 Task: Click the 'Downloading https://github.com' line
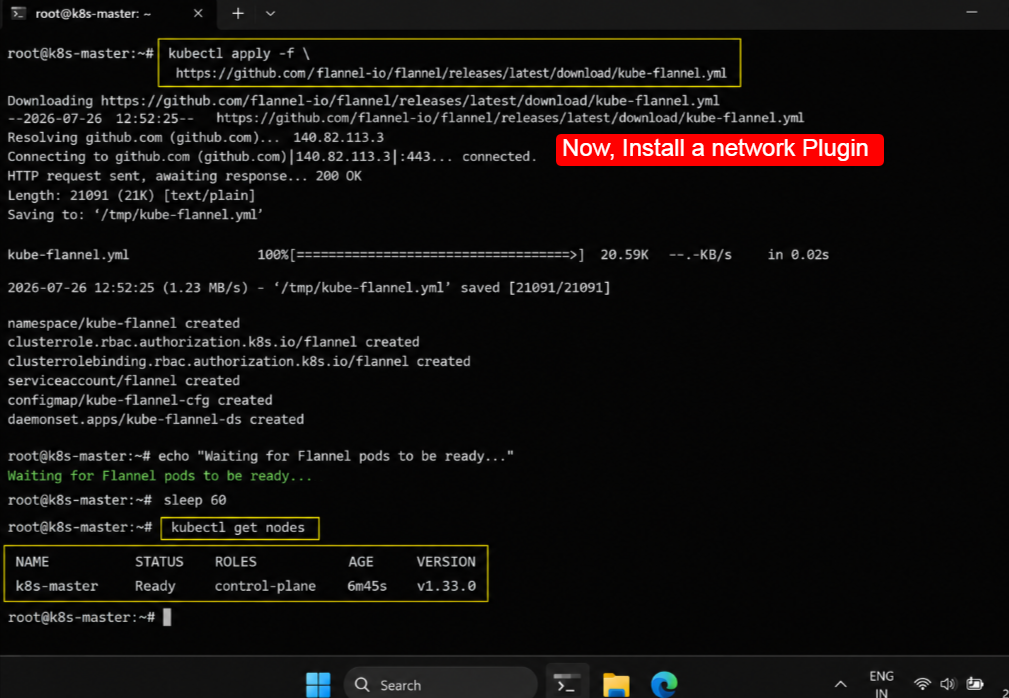click(x=363, y=101)
